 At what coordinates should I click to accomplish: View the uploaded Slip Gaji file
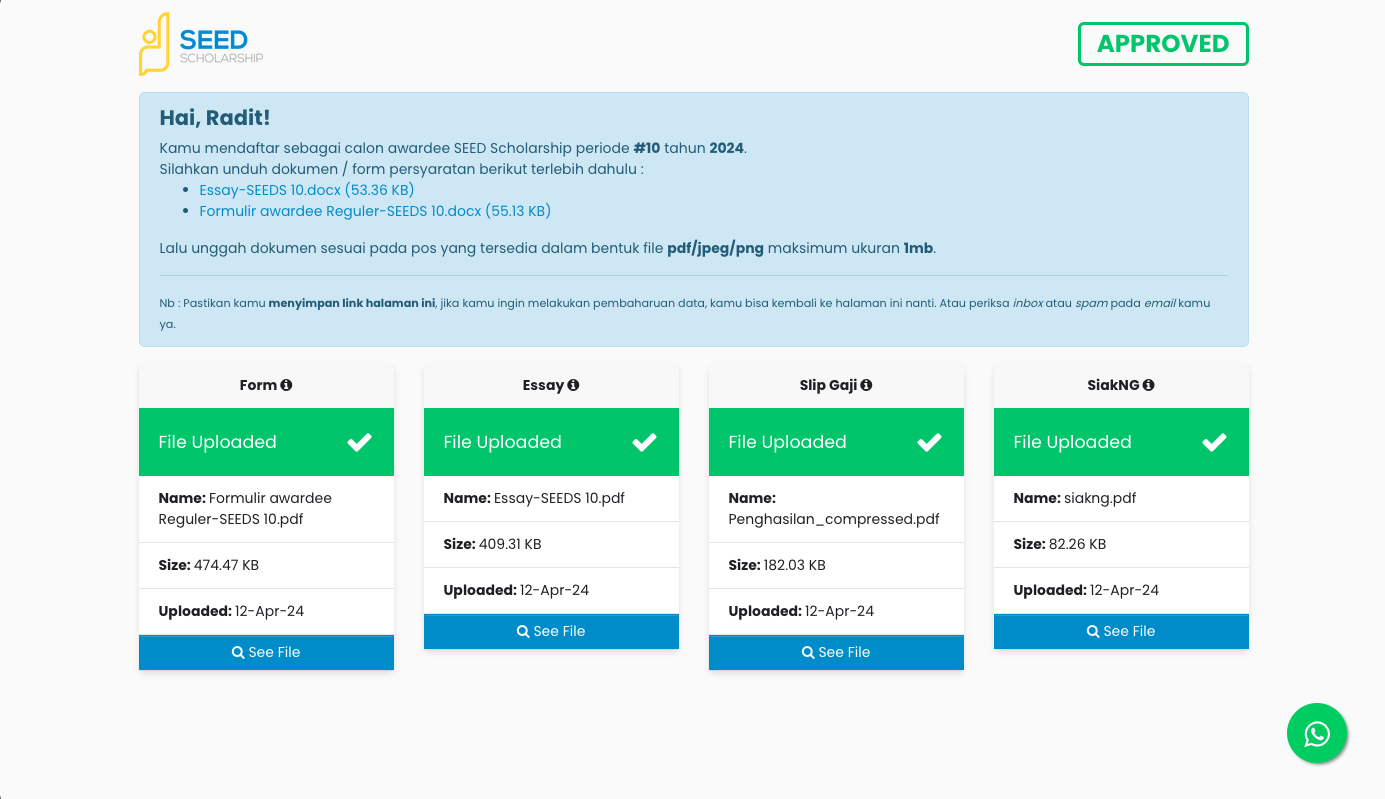point(836,652)
